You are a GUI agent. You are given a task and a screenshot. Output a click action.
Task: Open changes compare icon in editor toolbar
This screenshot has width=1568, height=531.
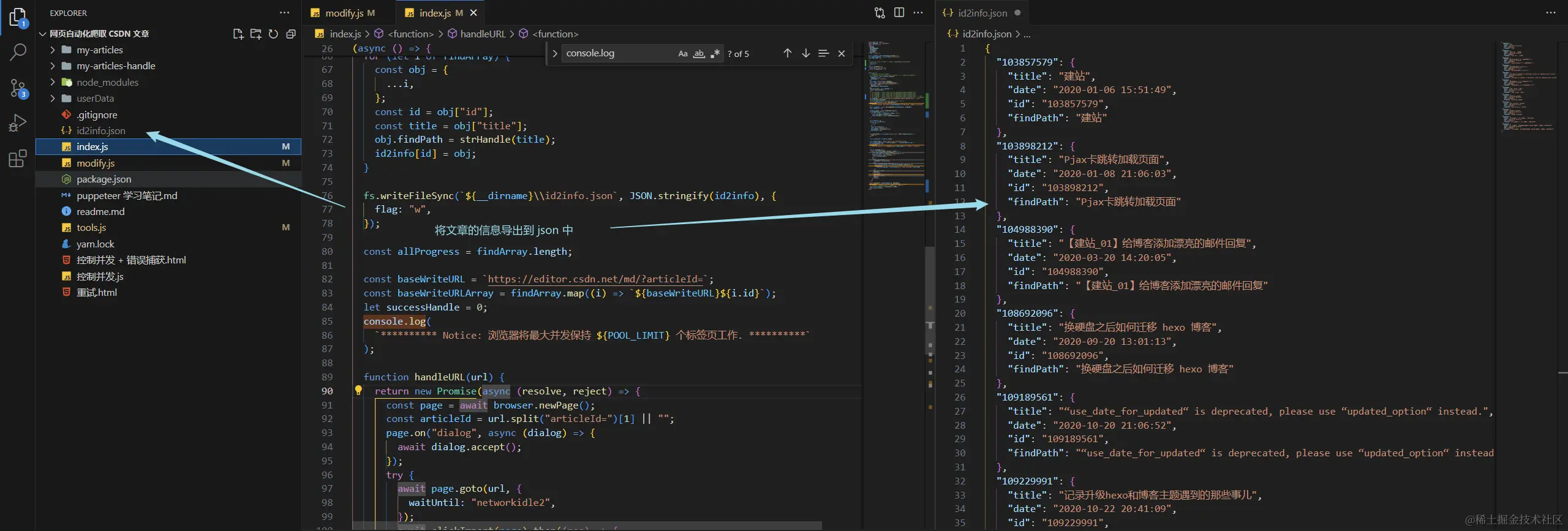pos(880,13)
